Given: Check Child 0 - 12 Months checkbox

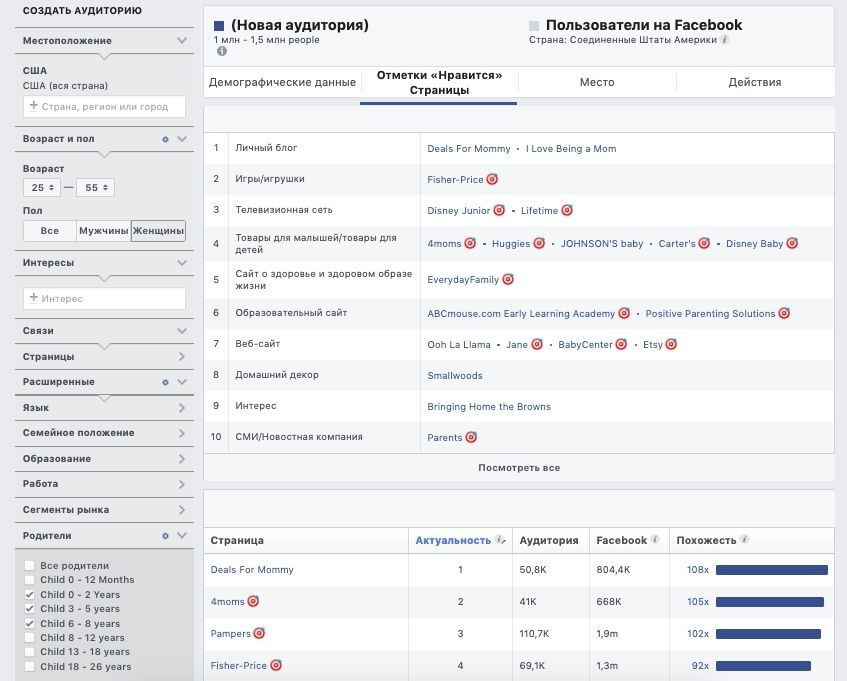Looking at the screenshot, I should (x=30, y=579).
